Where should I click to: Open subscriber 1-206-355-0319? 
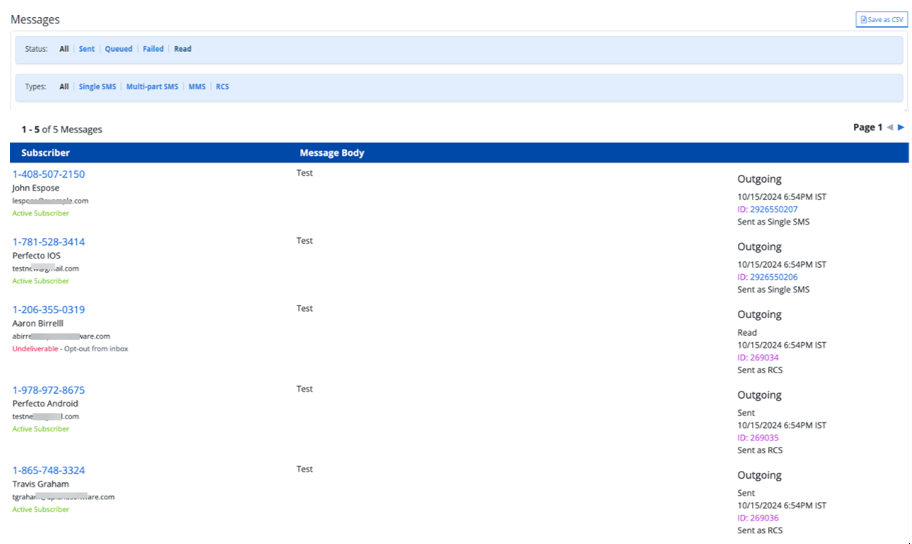(48, 310)
